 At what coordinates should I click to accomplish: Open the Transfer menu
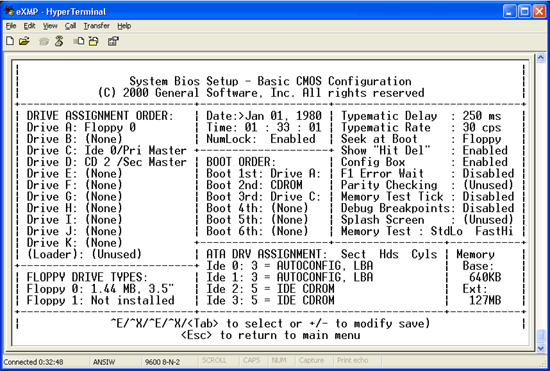point(97,26)
